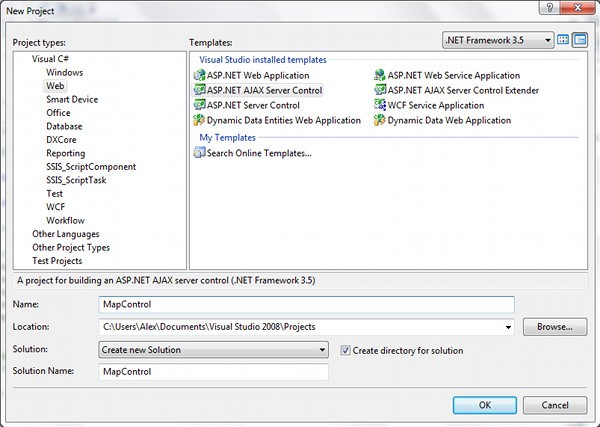This screenshot has width=600, height=427.
Task: Click Dynamic Data Web Application label
Action: tap(449, 121)
